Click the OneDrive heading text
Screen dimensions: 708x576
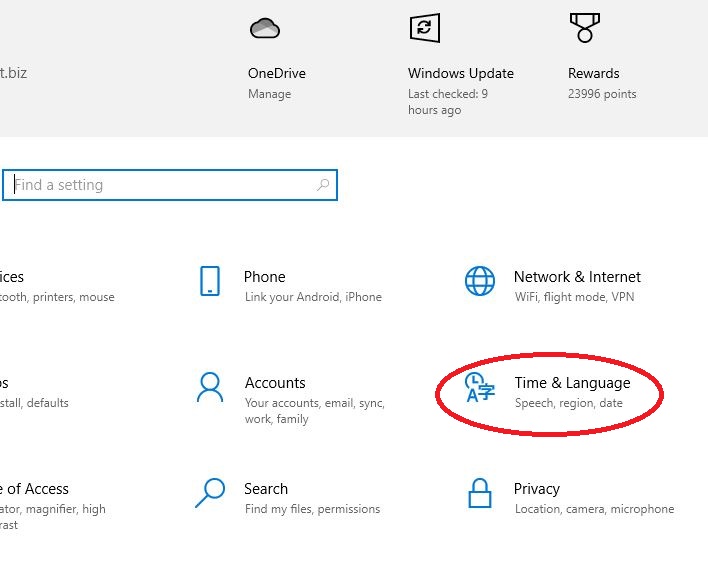tap(277, 73)
